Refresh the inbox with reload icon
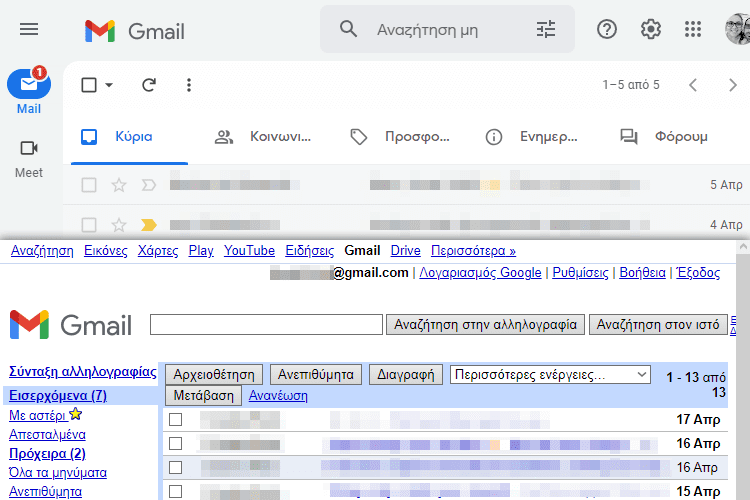The image size is (750, 500). tap(149, 85)
